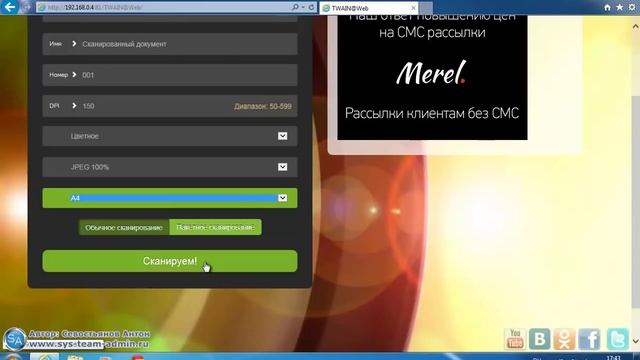Screen dimensions: 640x360
Task: Open the Facebook social icon
Action: click(589, 339)
